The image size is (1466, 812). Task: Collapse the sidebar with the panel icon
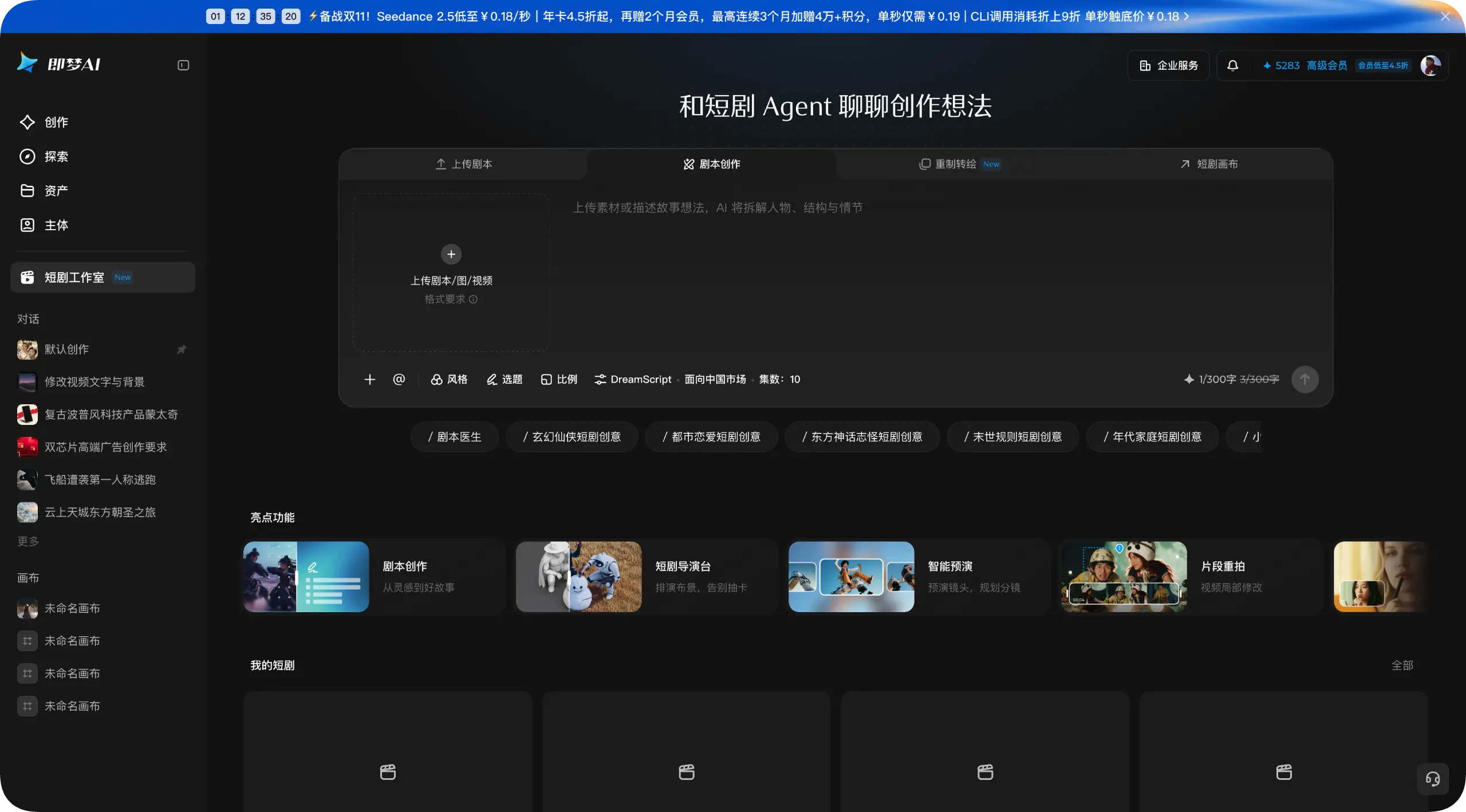click(183, 65)
